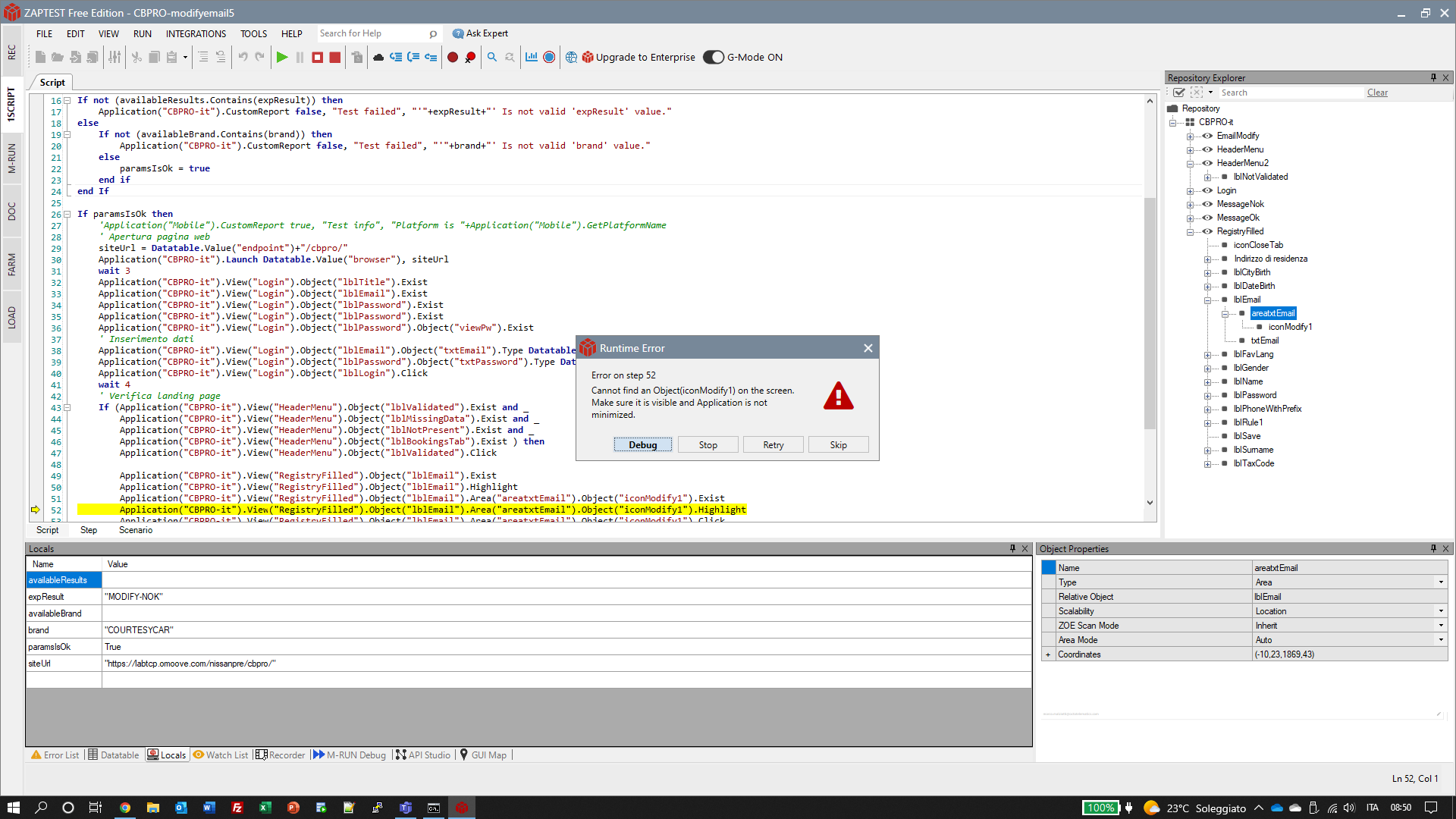
Task: Click Upgrade to Enterprise button
Action: (x=639, y=57)
